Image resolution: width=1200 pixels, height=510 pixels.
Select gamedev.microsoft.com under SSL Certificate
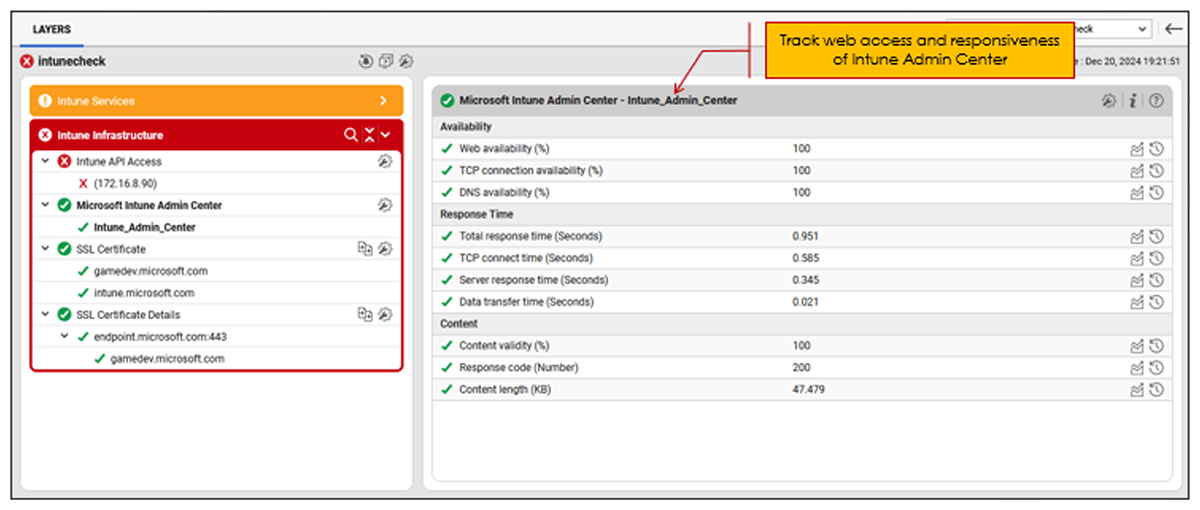coord(150,271)
